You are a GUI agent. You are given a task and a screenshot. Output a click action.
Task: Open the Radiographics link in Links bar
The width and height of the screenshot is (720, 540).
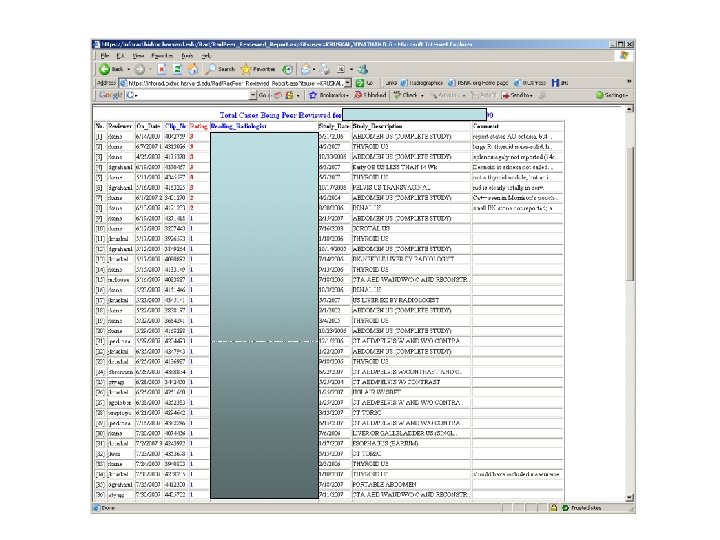pos(422,83)
